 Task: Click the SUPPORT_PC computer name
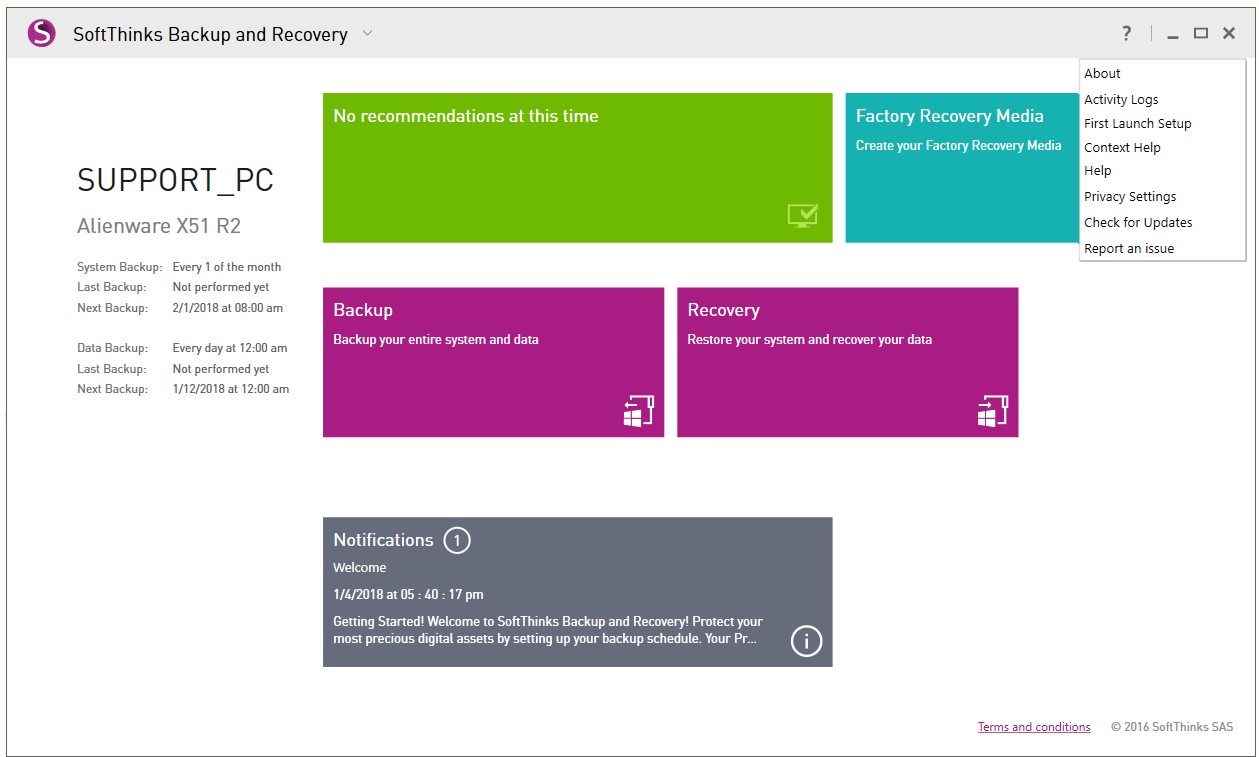point(175,180)
